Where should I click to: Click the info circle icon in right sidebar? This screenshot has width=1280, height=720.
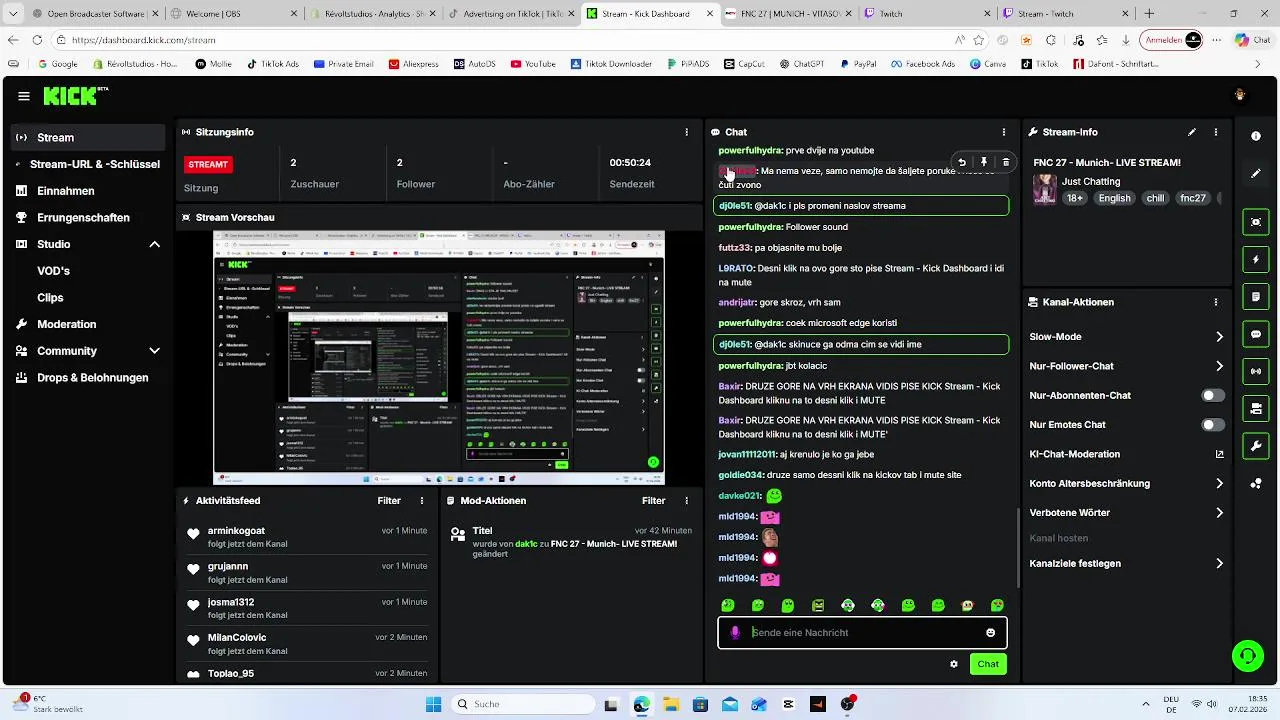(1256, 136)
